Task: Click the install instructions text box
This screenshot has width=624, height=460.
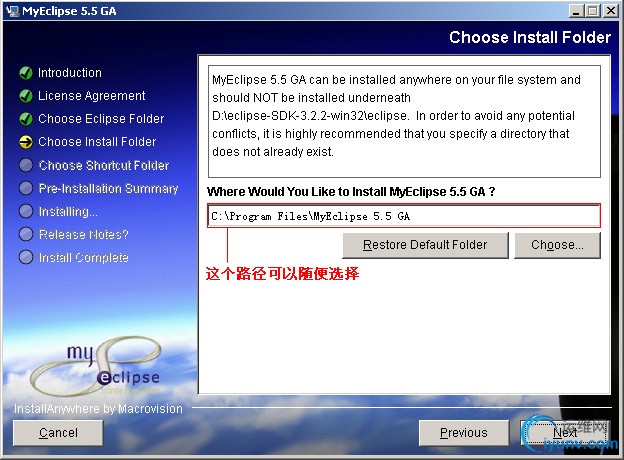Action: pyautogui.click(x=404, y=121)
